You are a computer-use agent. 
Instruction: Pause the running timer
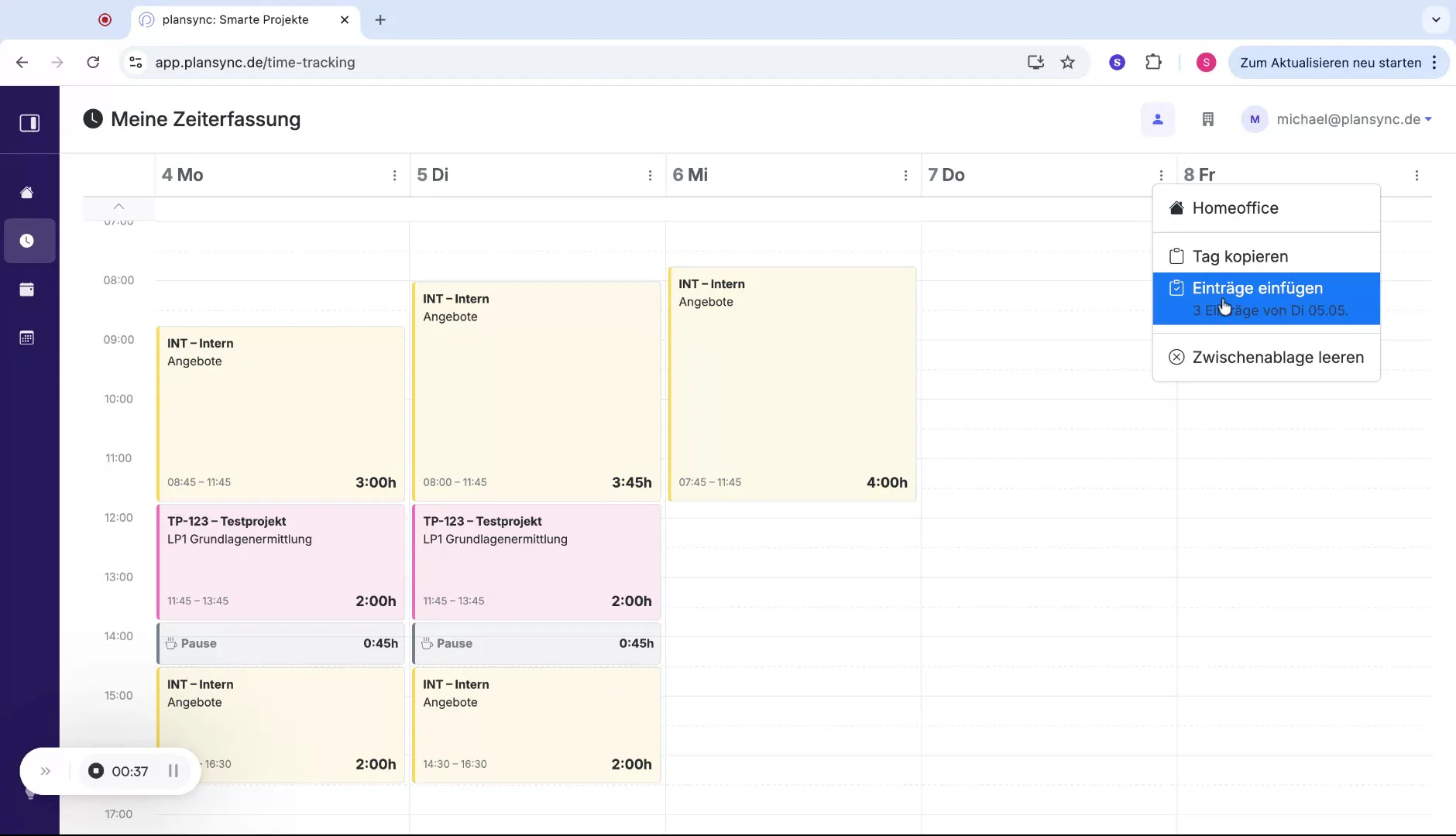(173, 771)
